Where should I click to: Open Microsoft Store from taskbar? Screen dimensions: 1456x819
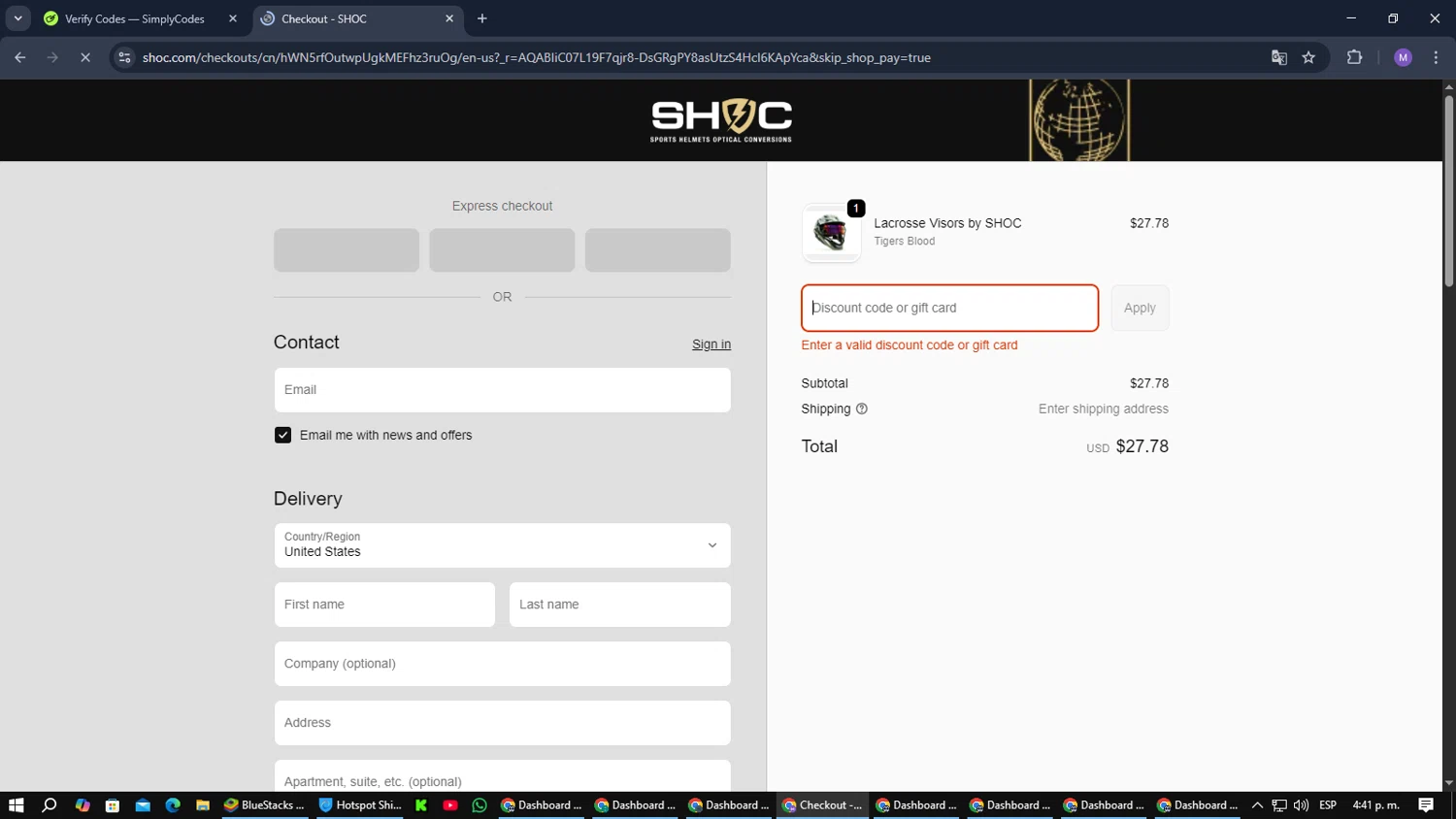click(x=113, y=805)
